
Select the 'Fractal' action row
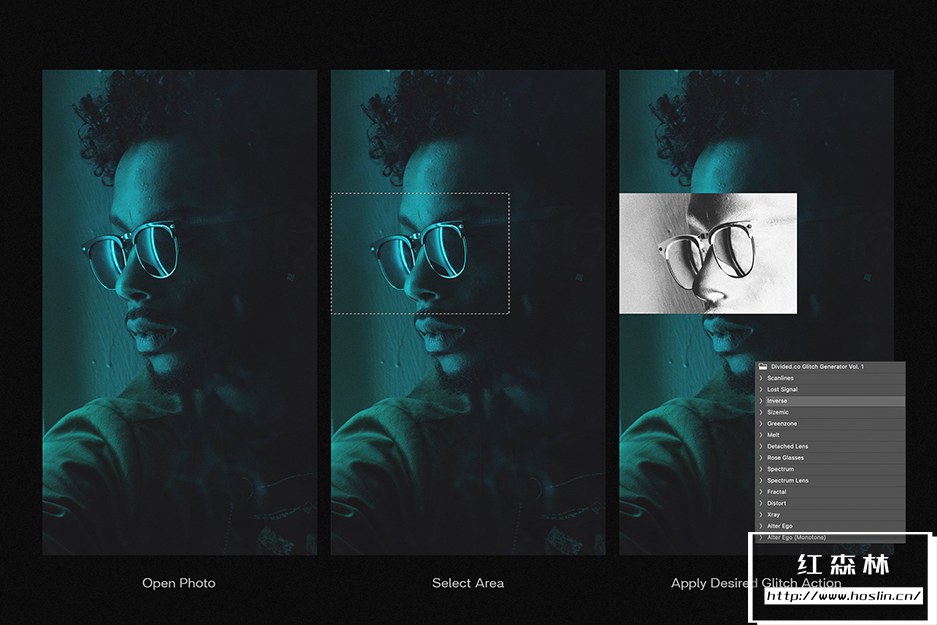click(831, 492)
